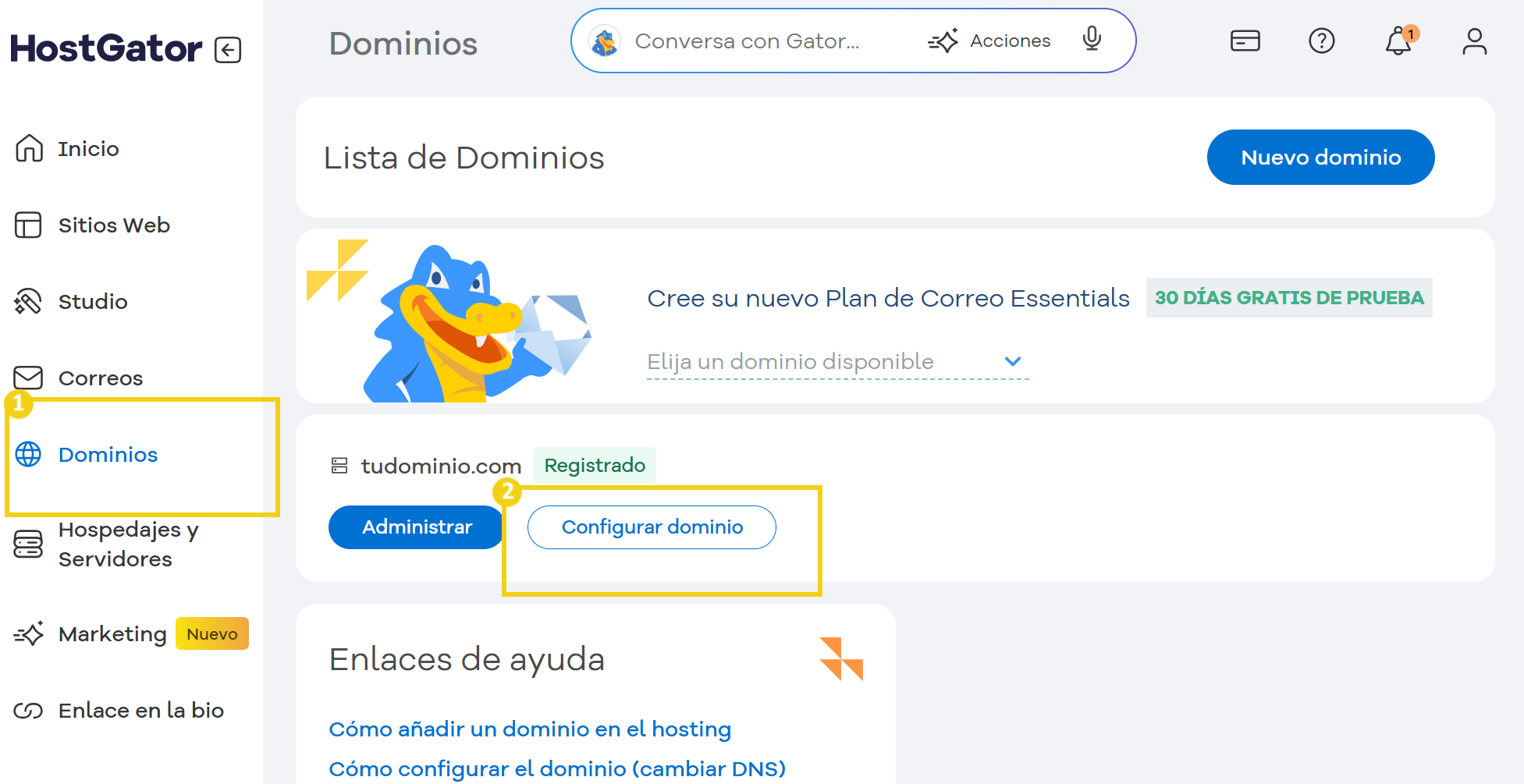Open Marketing section marked Nuevo
The width and height of the screenshot is (1524, 784).
click(x=112, y=633)
